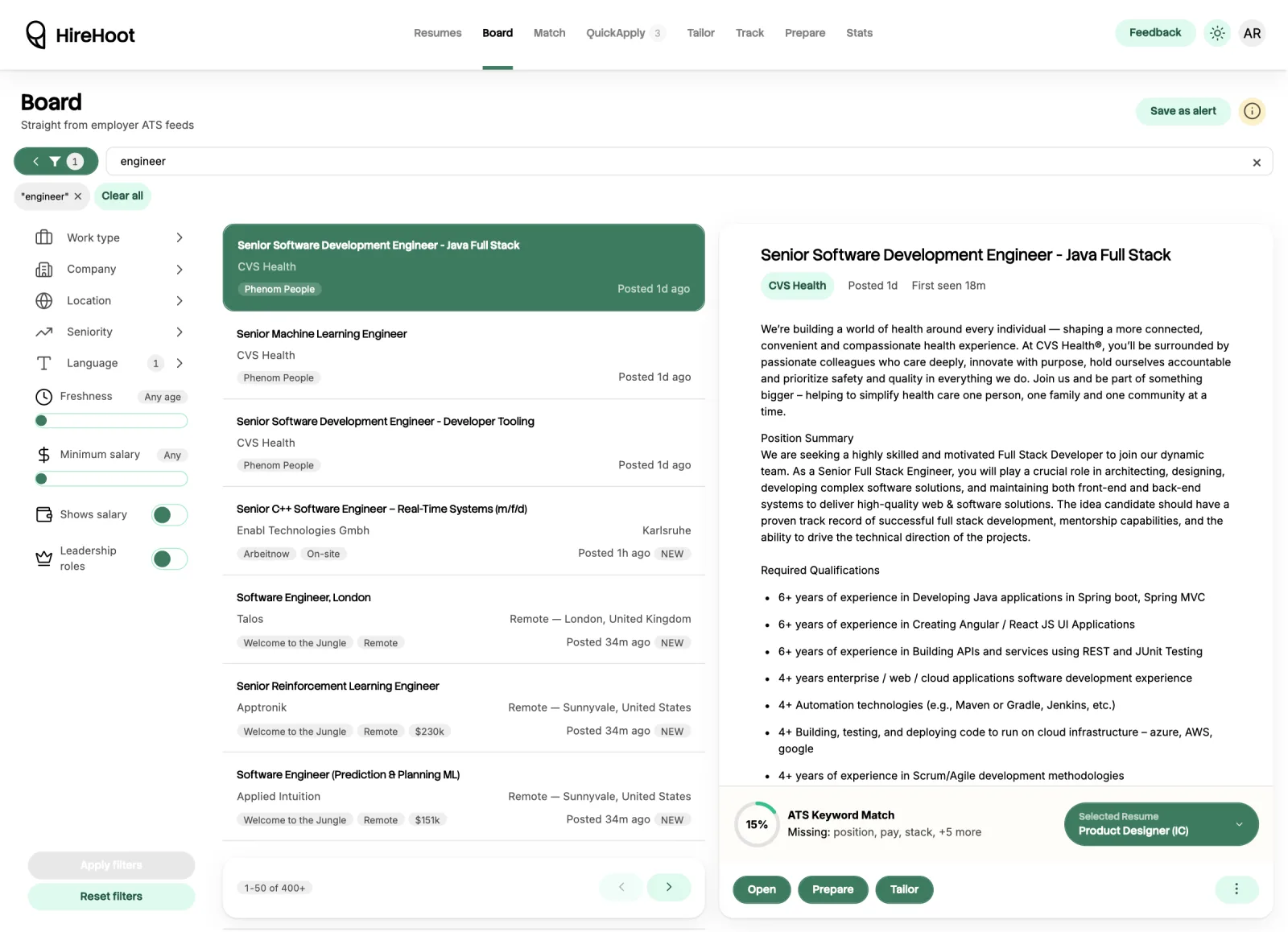Viewport: 1288px width, 932px height.
Task: Select Senior Reinforcement Learning Engineer job
Action: point(464,708)
